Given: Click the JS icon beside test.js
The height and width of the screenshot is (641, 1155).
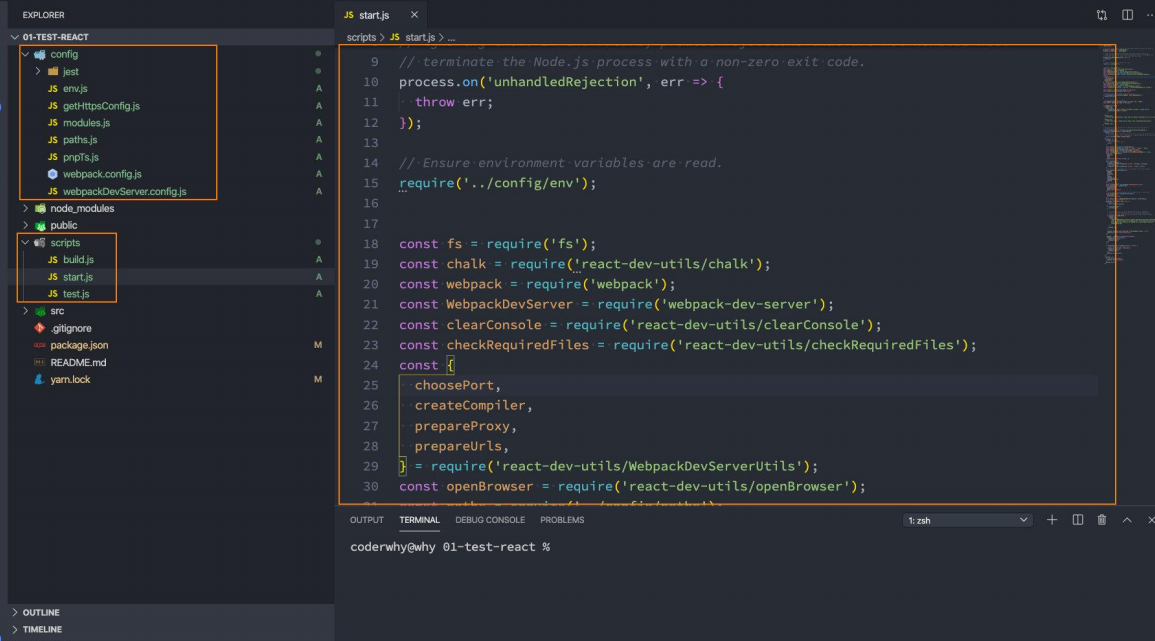Looking at the screenshot, I should pos(52,294).
